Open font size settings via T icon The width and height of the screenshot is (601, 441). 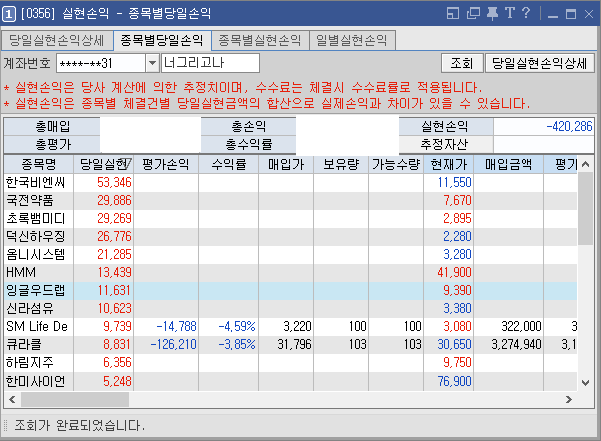[x=509, y=13]
